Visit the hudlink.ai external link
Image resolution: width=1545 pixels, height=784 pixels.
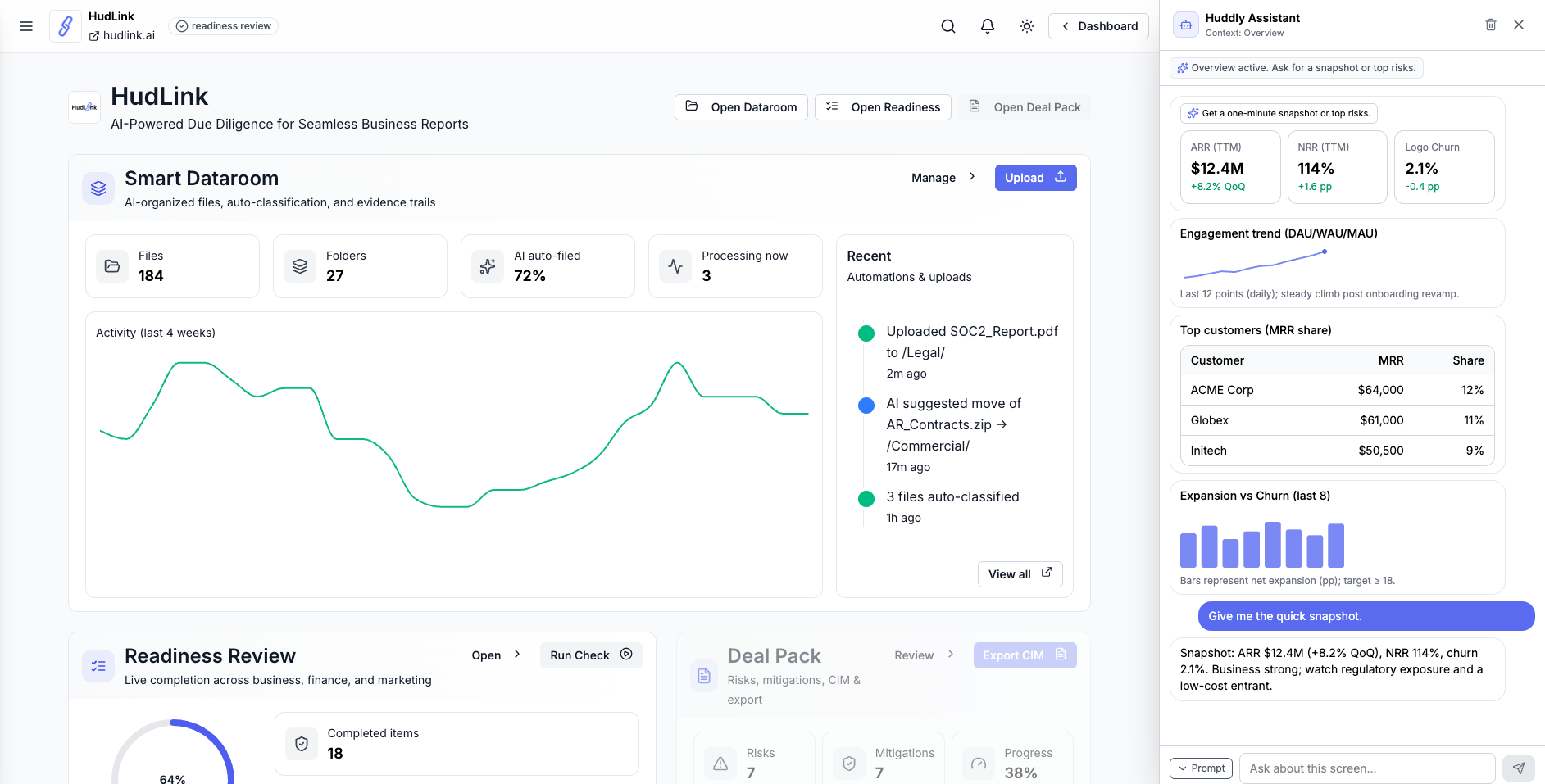point(122,35)
